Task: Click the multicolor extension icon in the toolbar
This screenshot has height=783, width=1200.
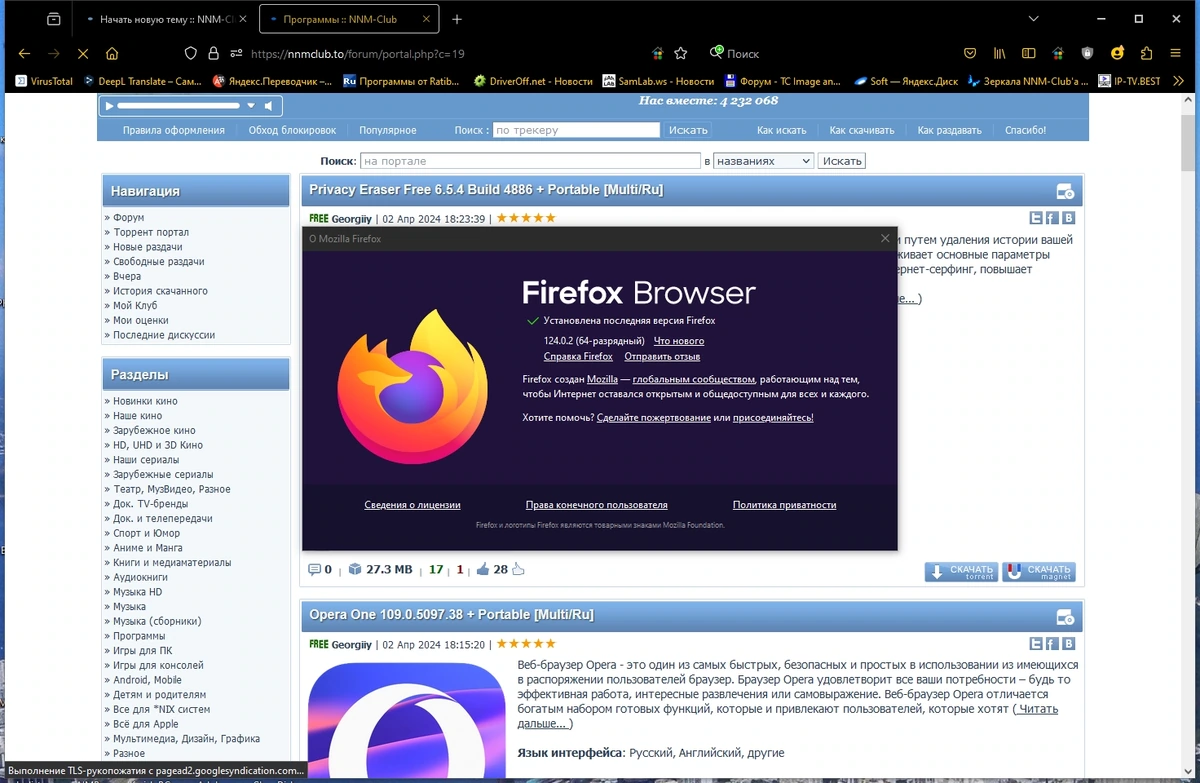Action: point(1058,54)
